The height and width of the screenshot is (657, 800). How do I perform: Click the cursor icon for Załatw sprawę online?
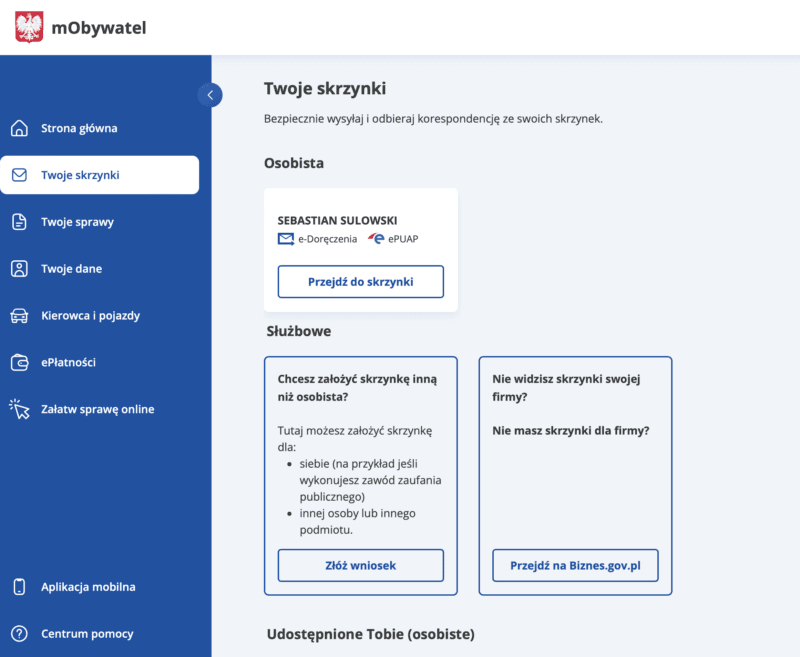coord(19,409)
